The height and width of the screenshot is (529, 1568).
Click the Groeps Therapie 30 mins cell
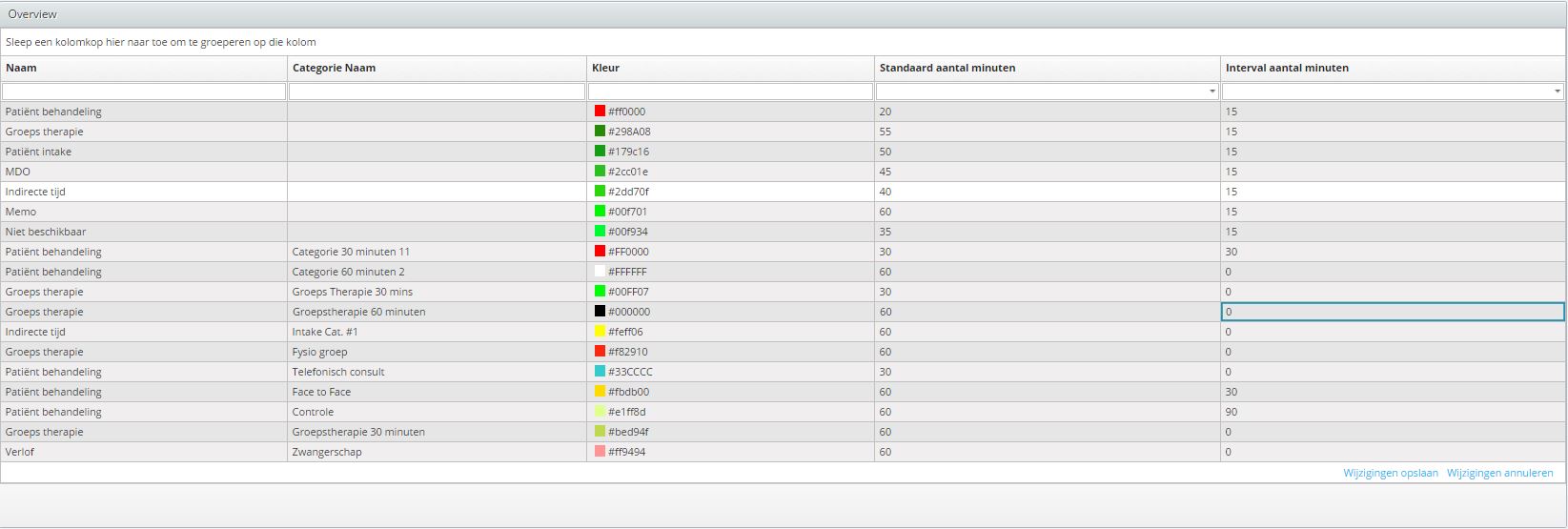[x=437, y=292]
